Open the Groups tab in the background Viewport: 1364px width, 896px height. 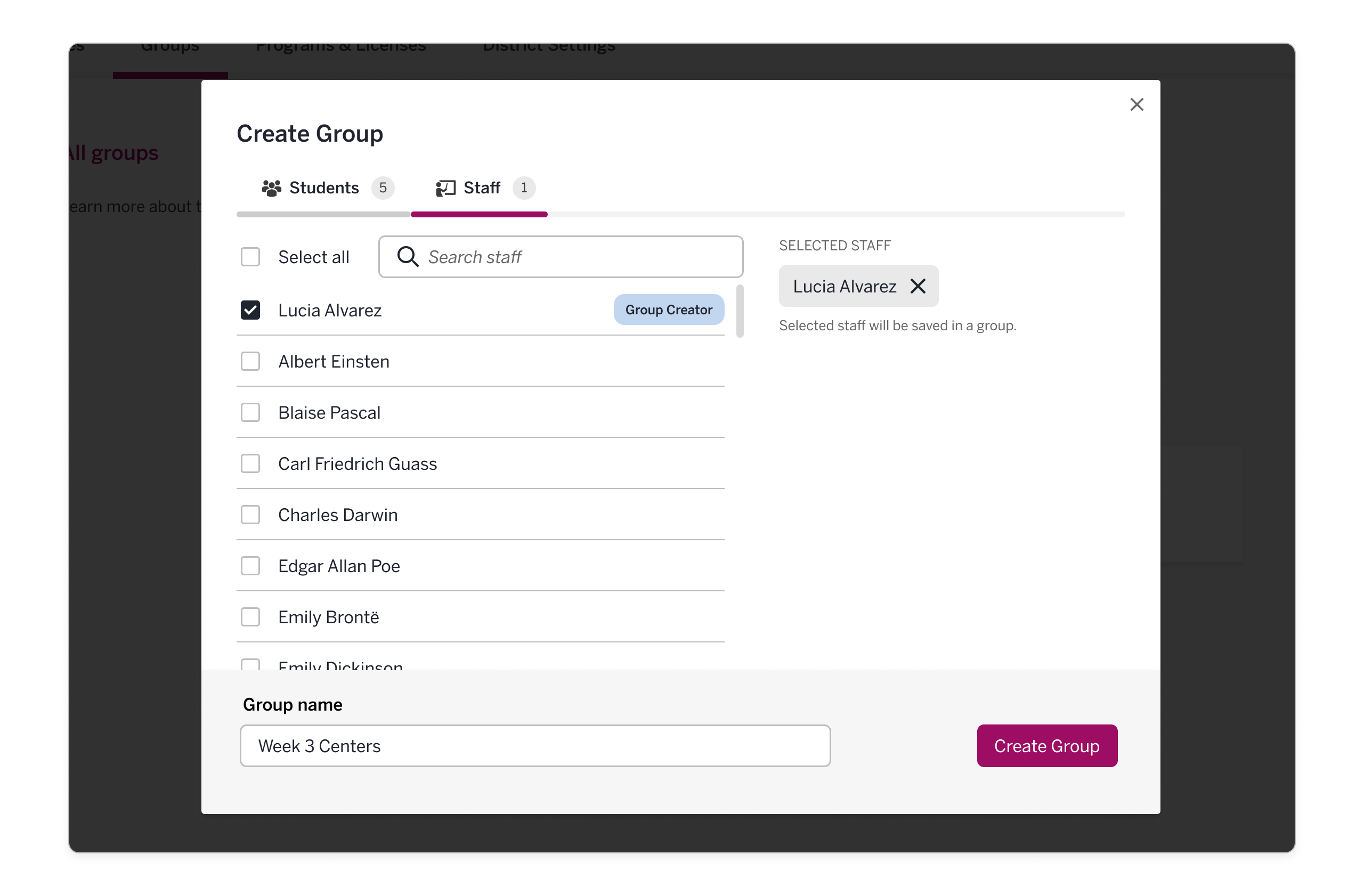tap(169, 47)
